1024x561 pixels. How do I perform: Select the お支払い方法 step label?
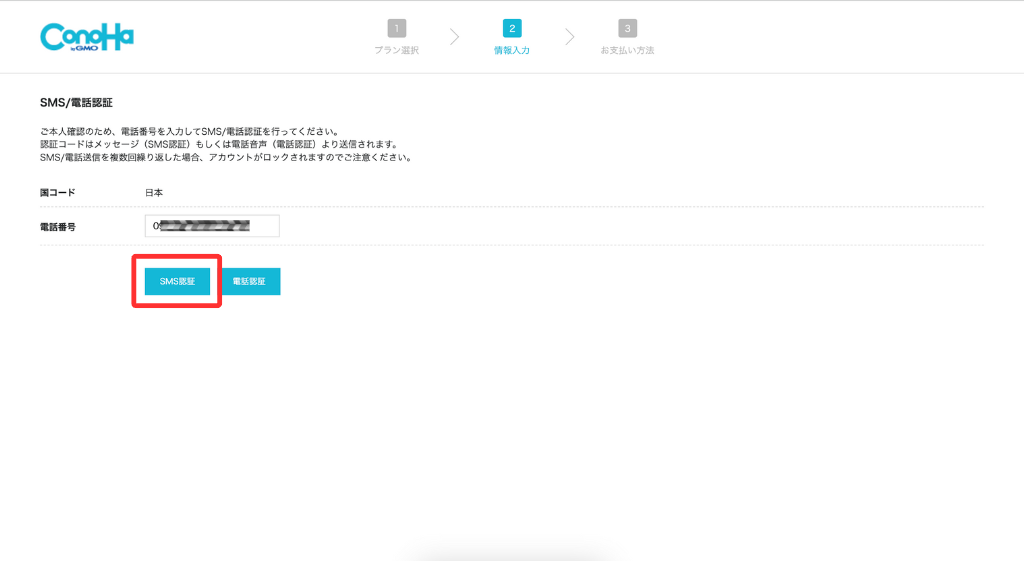pyautogui.click(x=627, y=50)
